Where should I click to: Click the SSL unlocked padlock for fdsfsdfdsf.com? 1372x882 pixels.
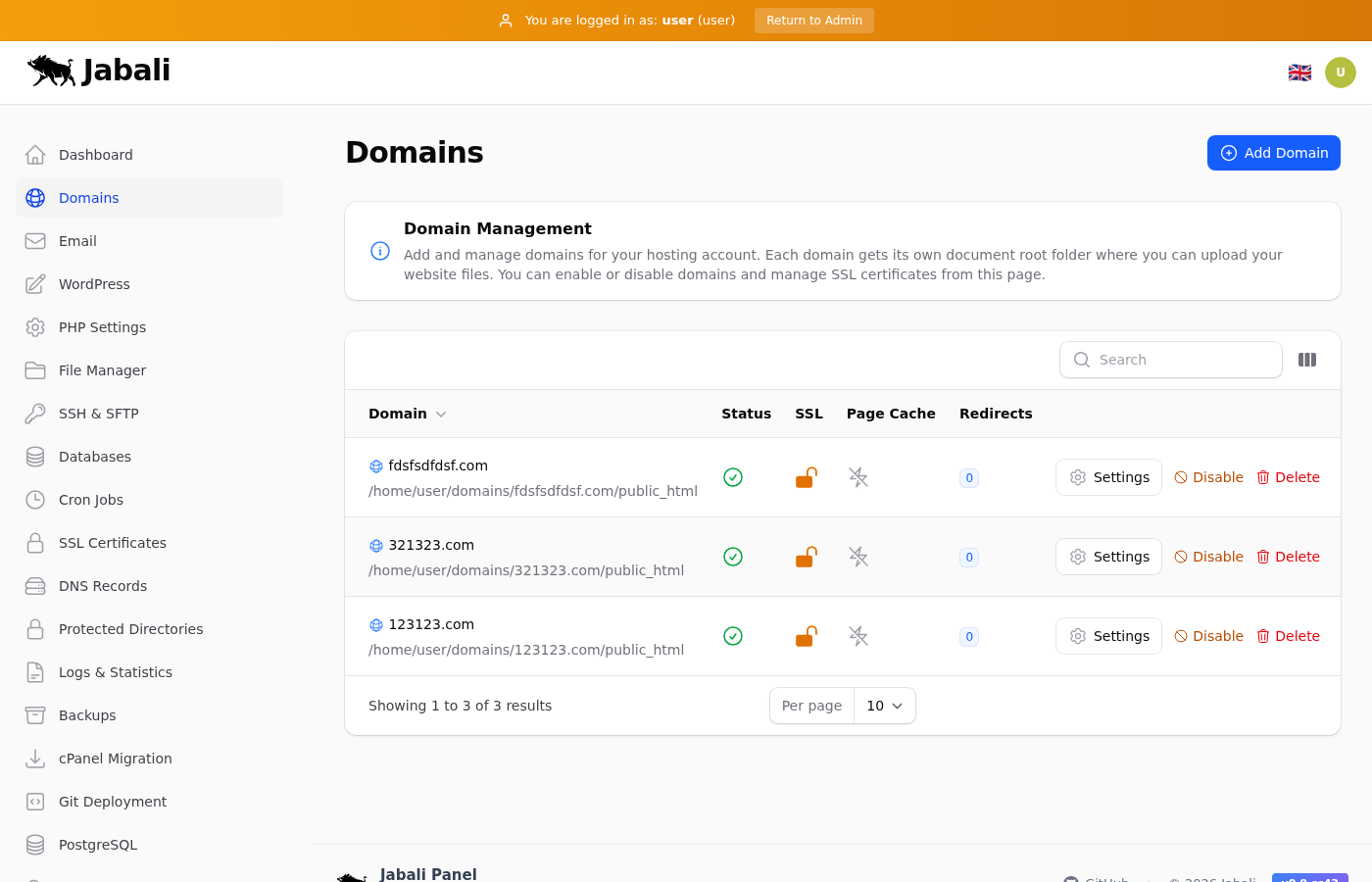(x=806, y=477)
